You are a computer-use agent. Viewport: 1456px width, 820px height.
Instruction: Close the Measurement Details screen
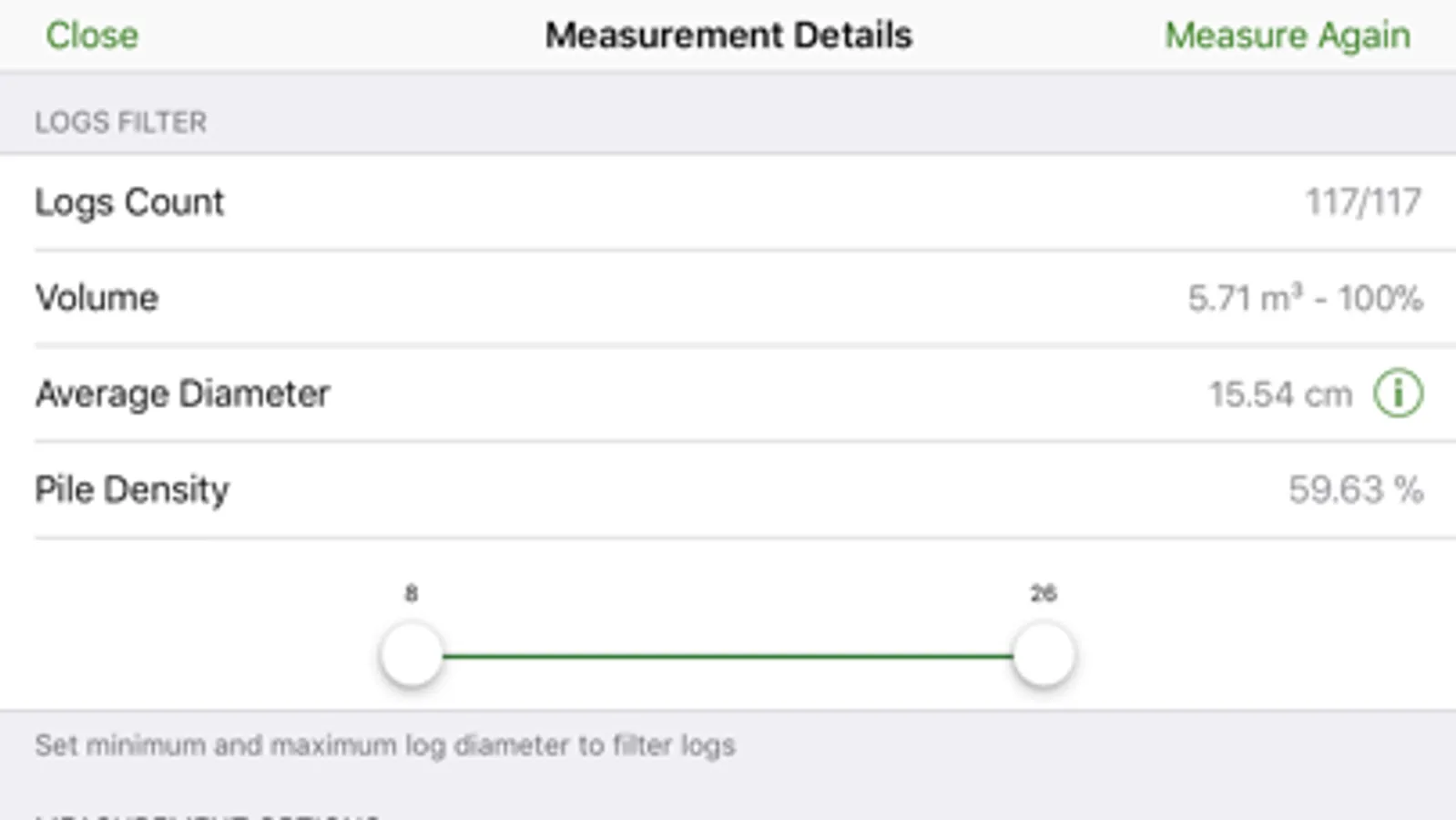click(92, 36)
